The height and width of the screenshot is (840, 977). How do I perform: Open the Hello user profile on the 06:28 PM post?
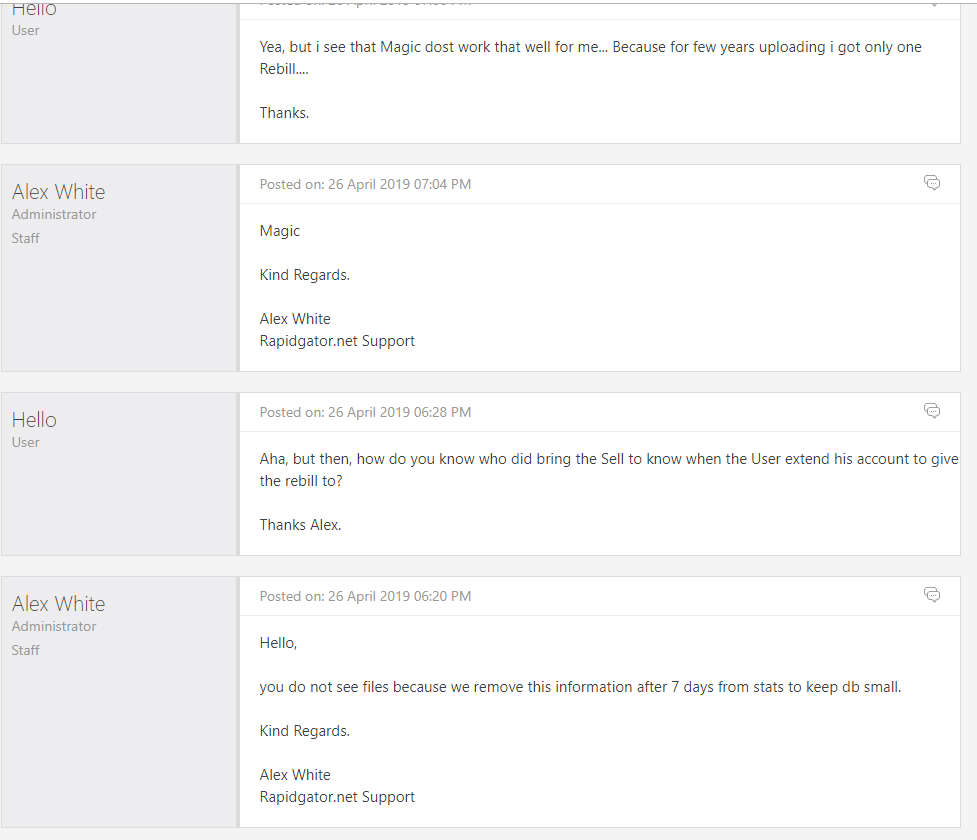[34, 420]
